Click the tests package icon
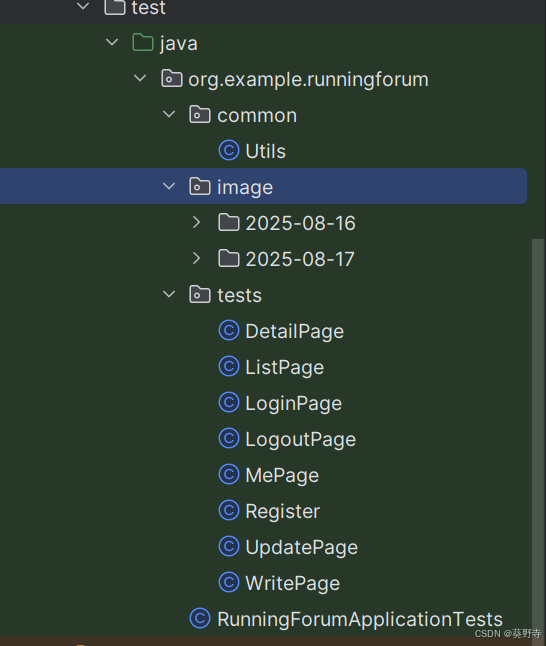Viewport: 546px width, 646px height. [x=200, y=294]
